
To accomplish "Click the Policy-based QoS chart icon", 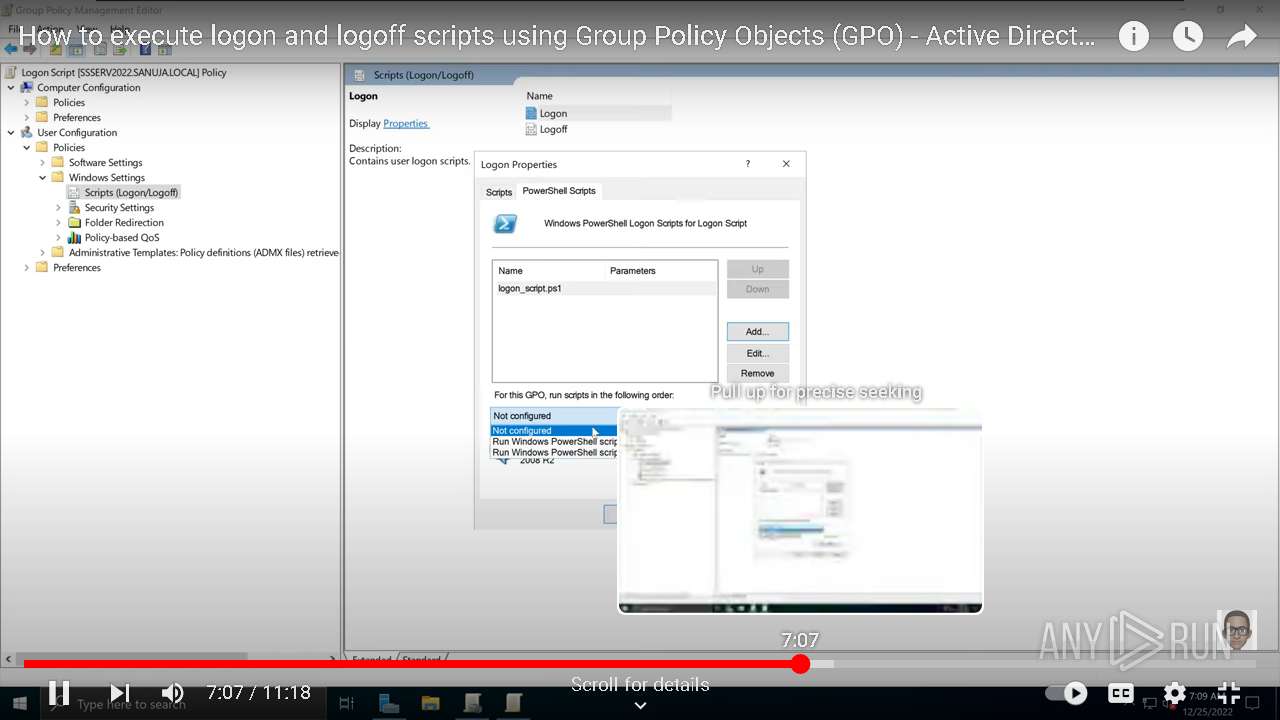I will [74, 237].
